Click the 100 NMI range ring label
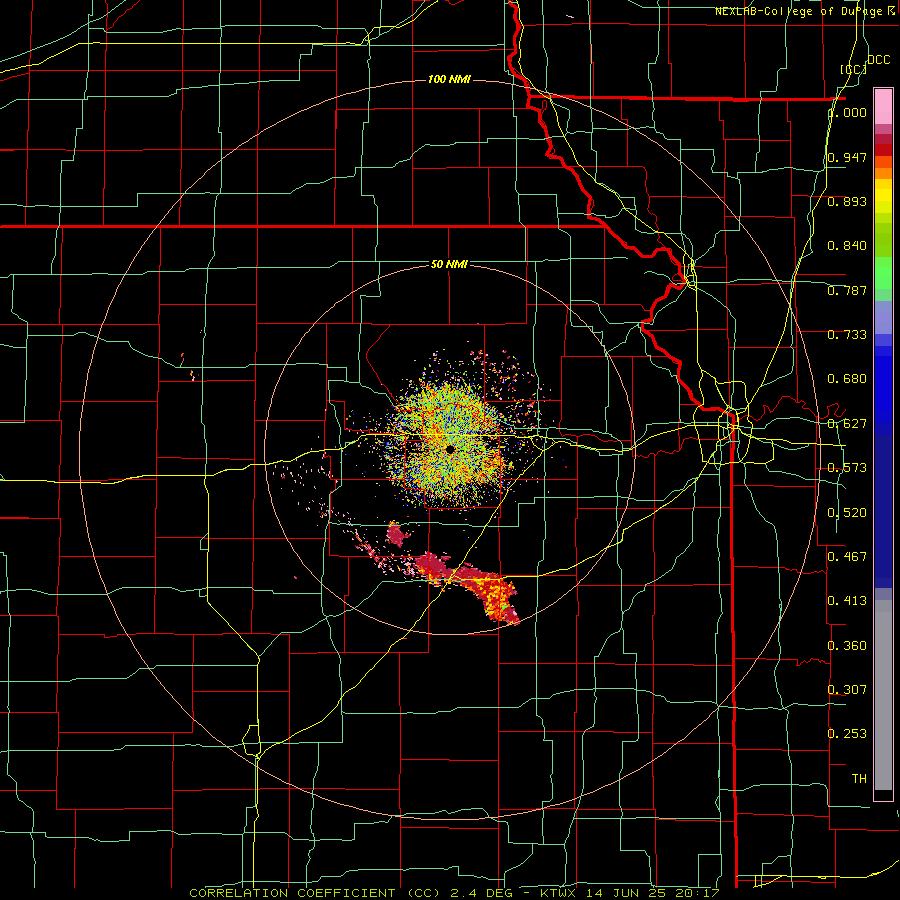This screenshot has height=900, width=900. click(449, 79)
